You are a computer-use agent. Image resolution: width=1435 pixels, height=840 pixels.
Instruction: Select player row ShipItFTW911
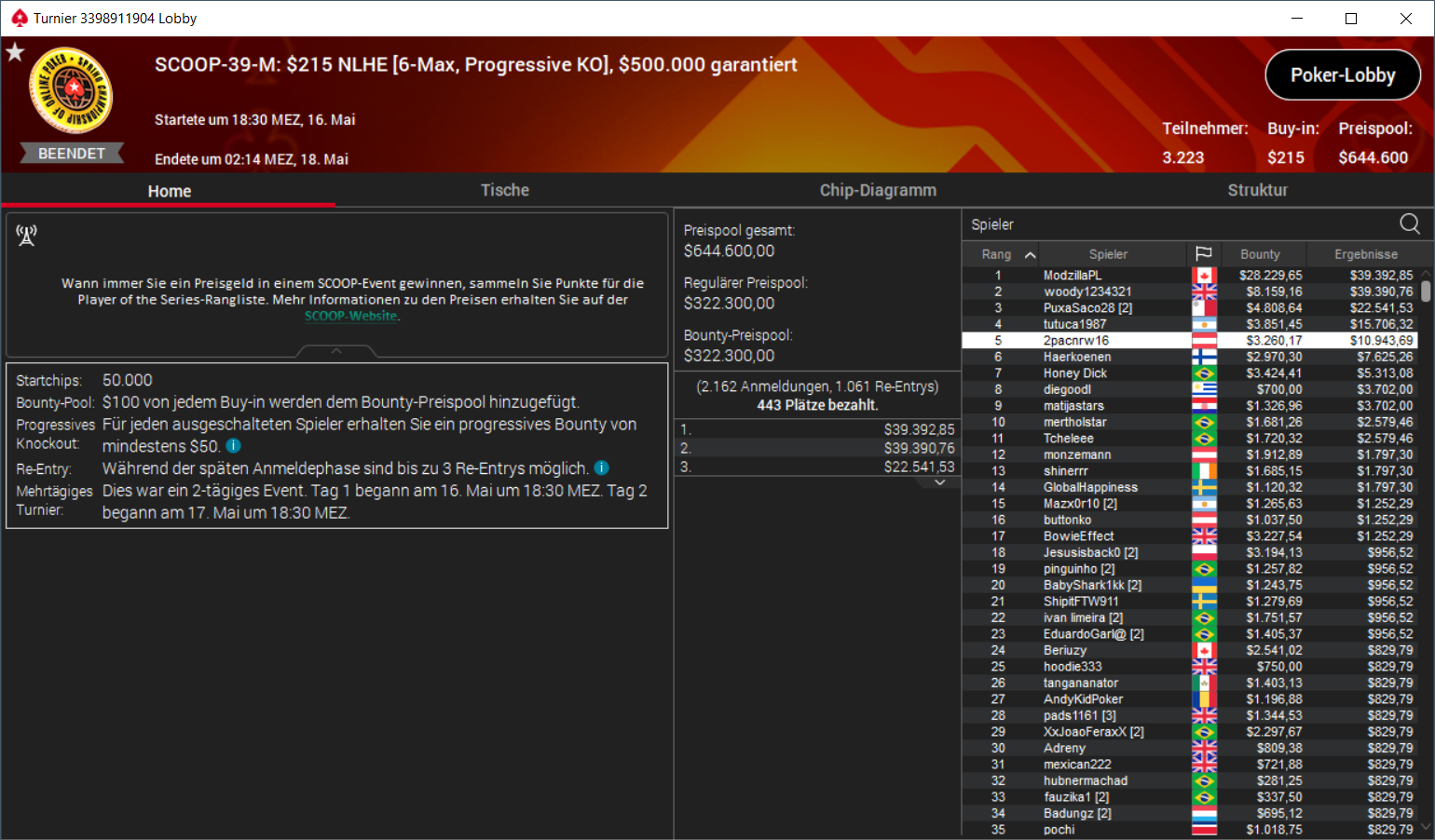1190,602
